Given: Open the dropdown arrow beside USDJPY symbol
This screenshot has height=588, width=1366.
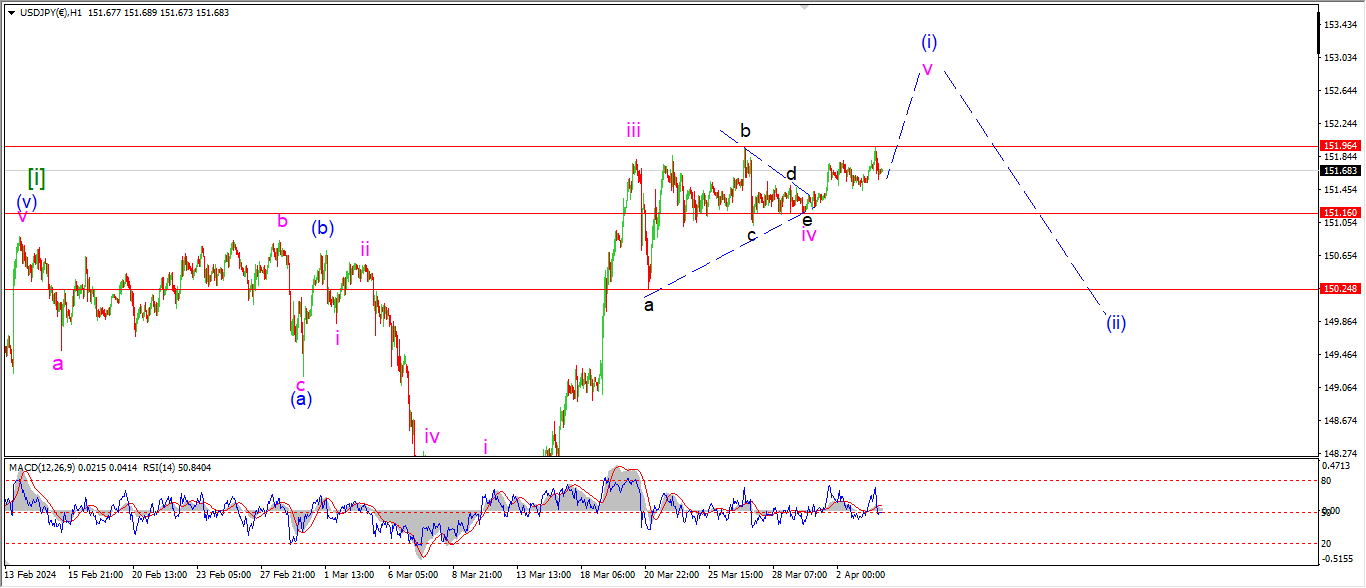Looking at the screenshot, I should 11,12.
